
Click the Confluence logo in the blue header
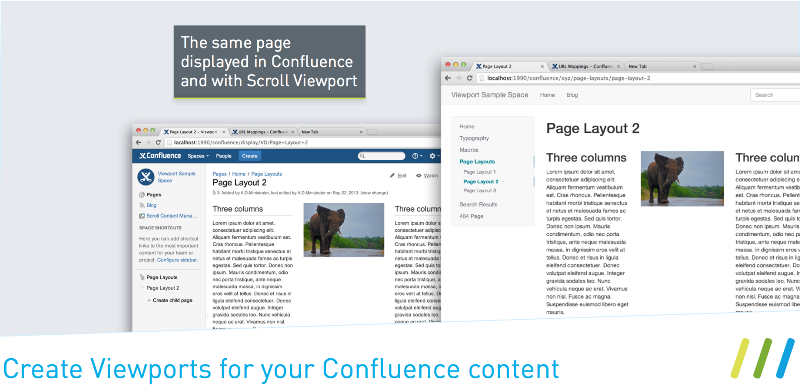coord(160,156)
